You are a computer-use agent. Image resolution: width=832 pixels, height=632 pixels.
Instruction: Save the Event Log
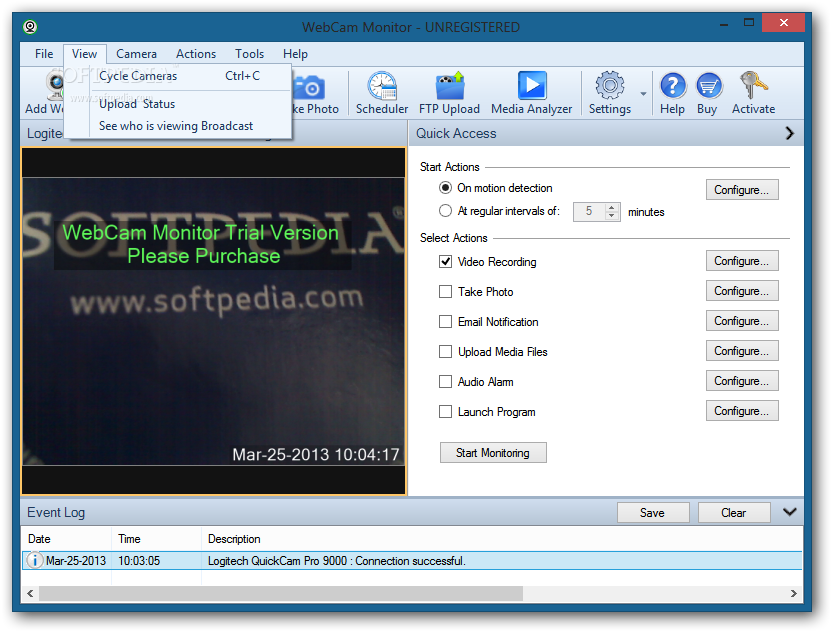click(x=653, y=513)
